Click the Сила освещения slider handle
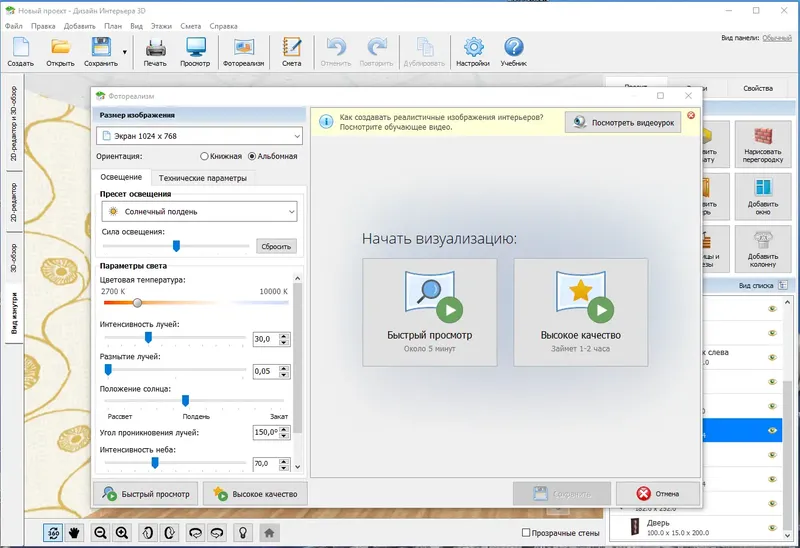The height and width of the screenshot is (548, 800). [x=176, y=246]
